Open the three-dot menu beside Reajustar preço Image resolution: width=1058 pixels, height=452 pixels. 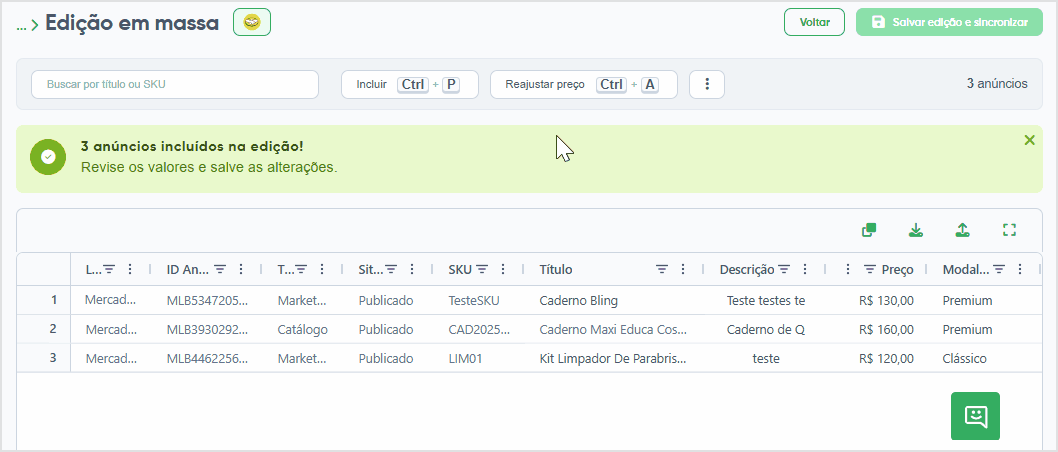point(707,84)
